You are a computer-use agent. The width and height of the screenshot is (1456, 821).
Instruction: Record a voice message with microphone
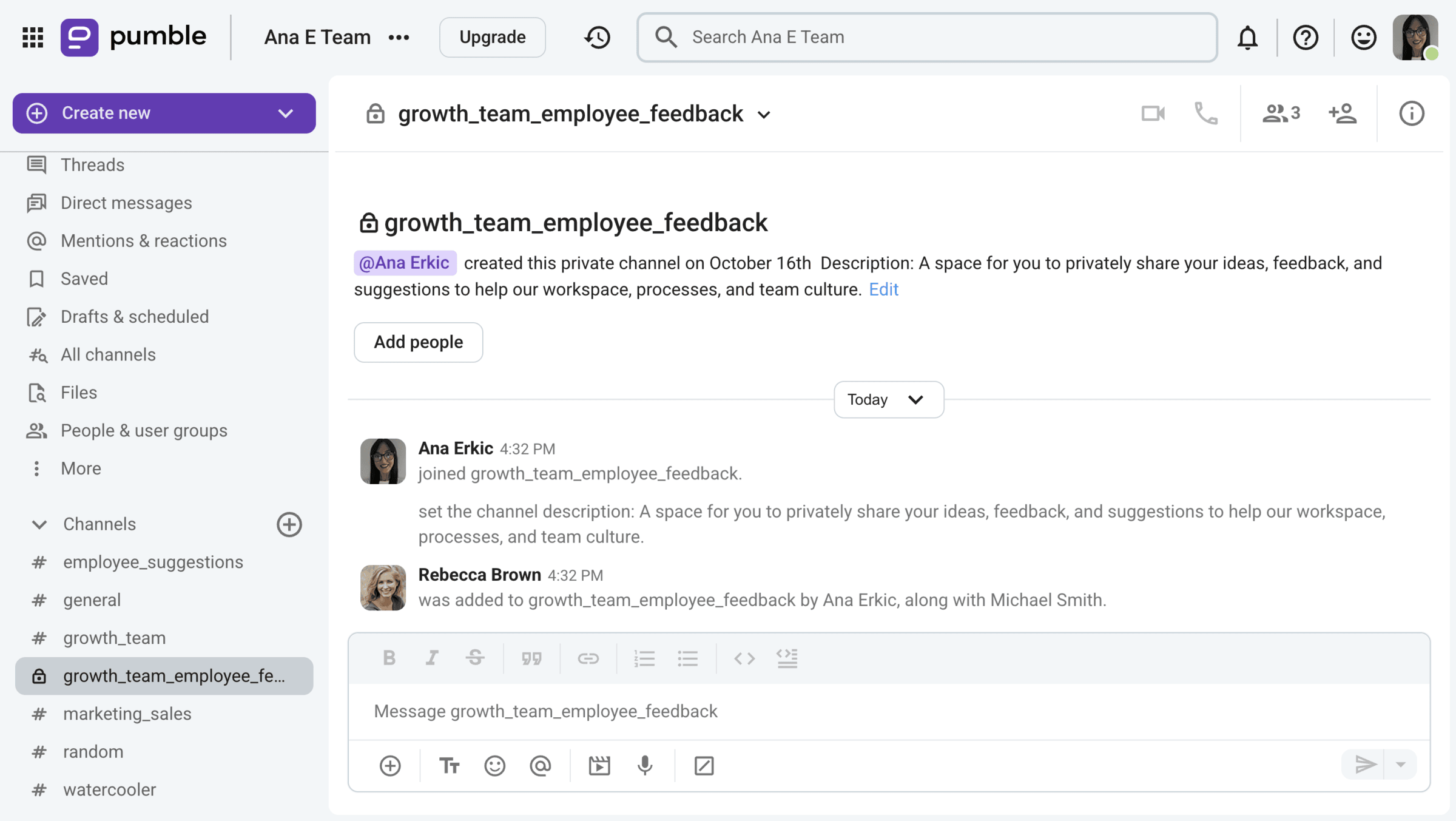[645, 766]
